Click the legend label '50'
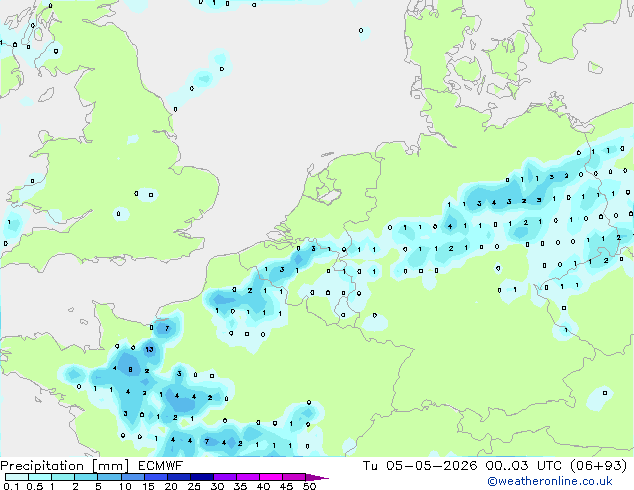The width and height of the screenshot is (634, 490). pos(309,486)
